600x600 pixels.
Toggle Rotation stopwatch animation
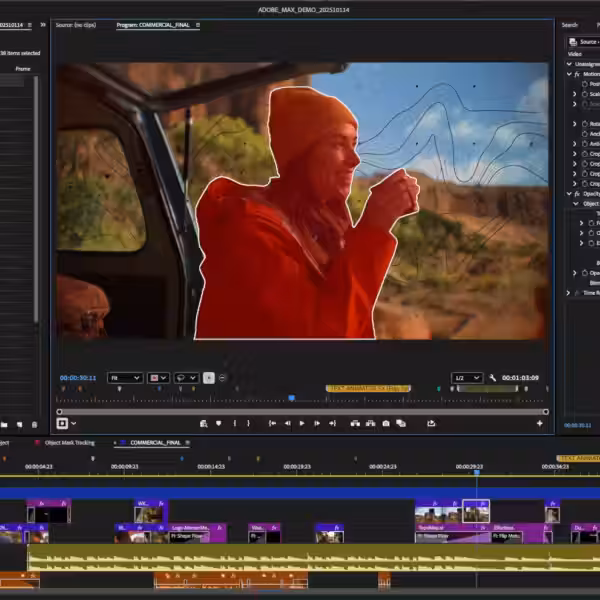585,124
